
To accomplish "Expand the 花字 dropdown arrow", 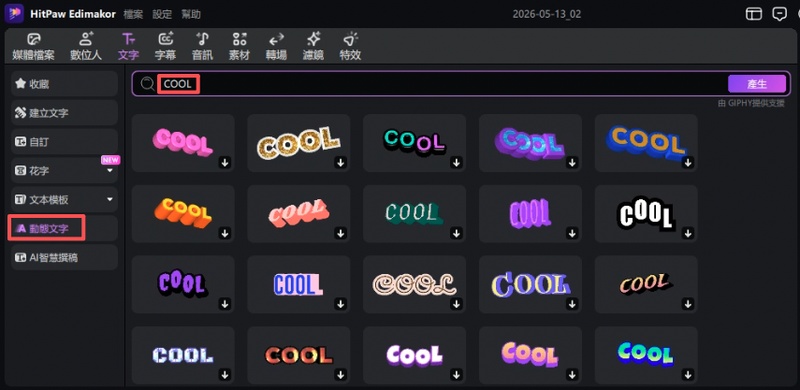I will (110, 170).
